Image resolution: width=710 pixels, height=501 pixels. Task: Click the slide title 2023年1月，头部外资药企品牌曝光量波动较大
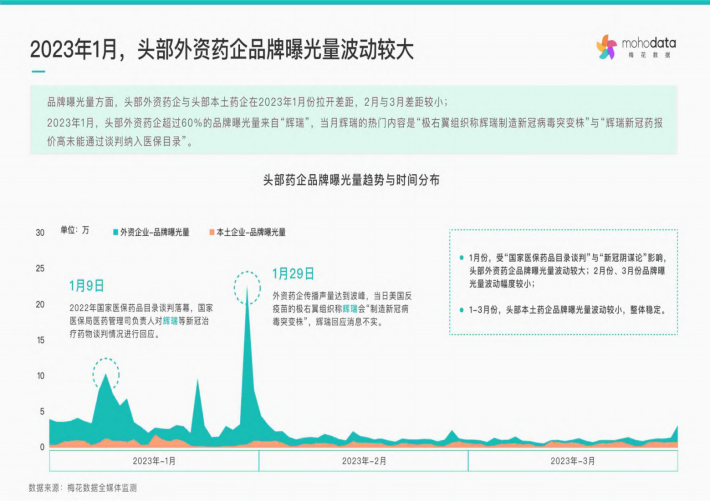[x=222, y=49]
